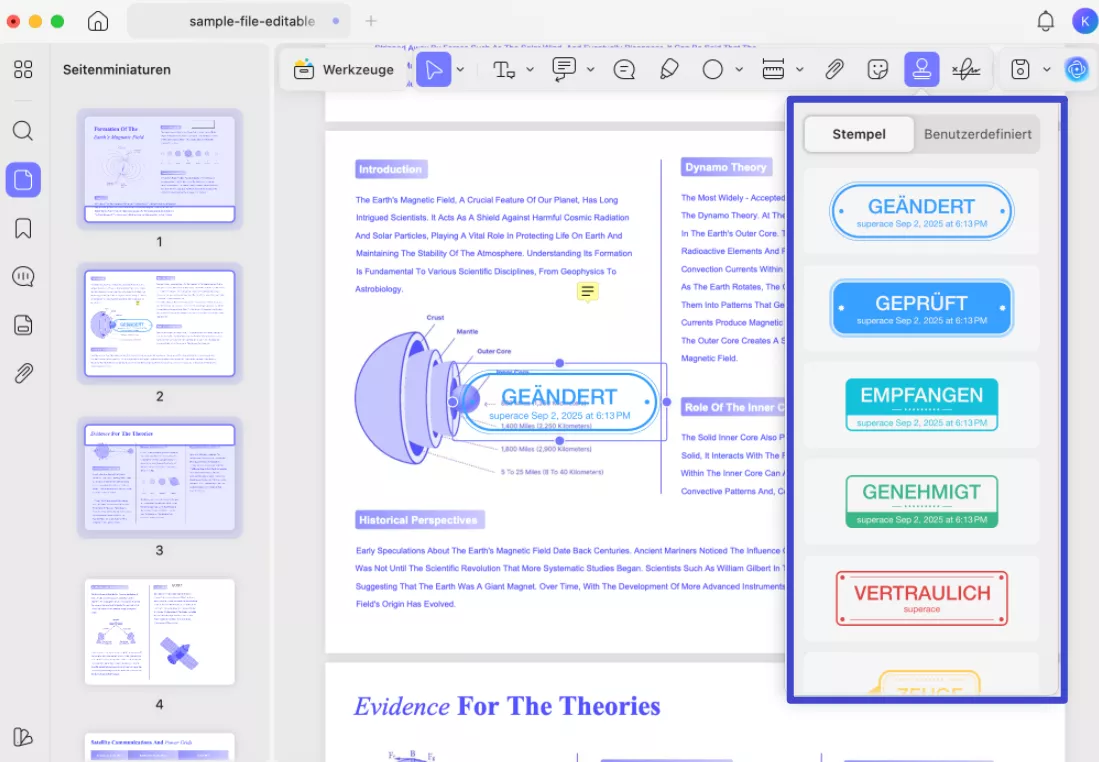Screen dimensions: 1099x762
Task: Select page 2 thumbnail
Action: tap(160, 323)
